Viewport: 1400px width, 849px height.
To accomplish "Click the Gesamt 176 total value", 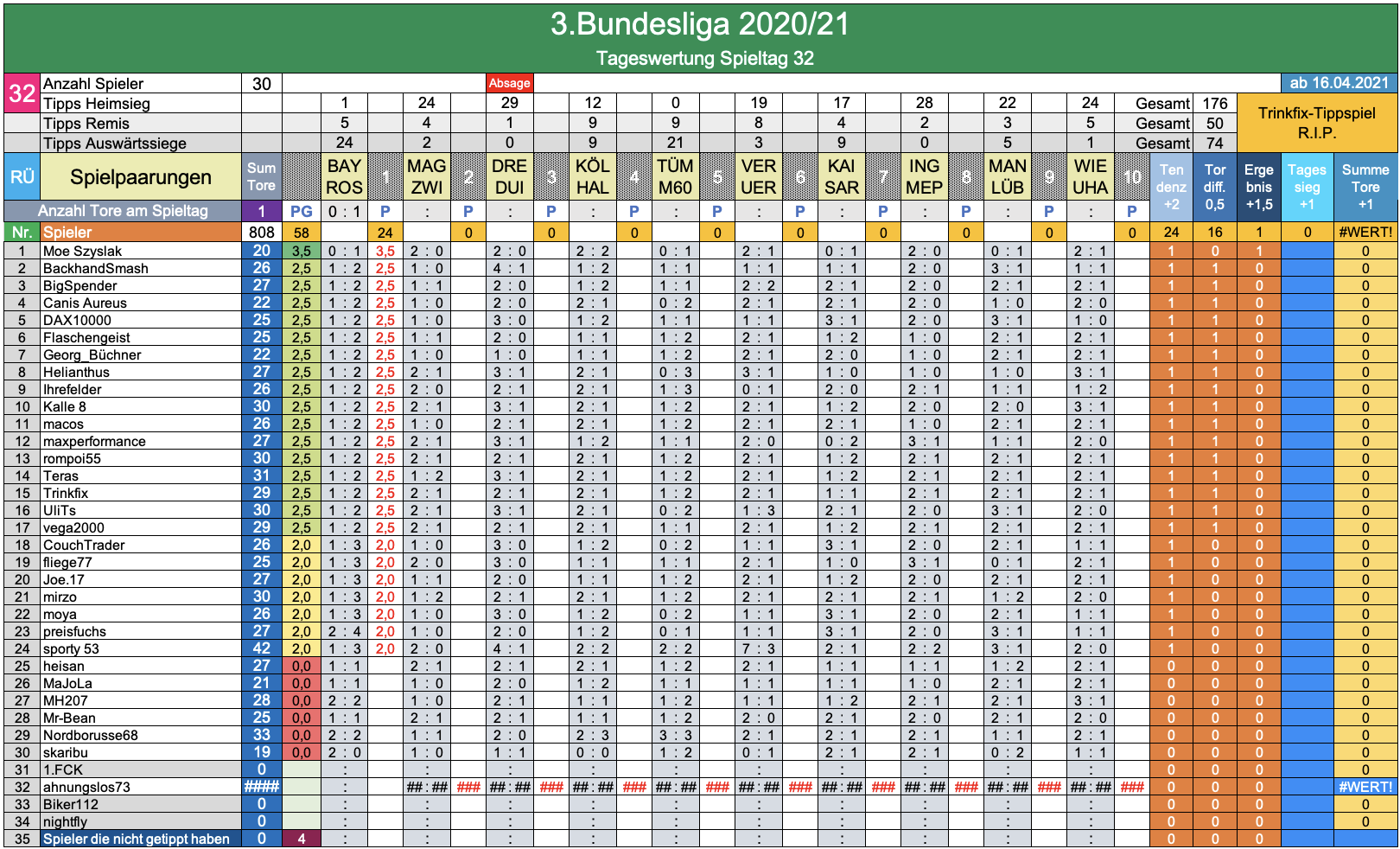I will coord(1215,103).
